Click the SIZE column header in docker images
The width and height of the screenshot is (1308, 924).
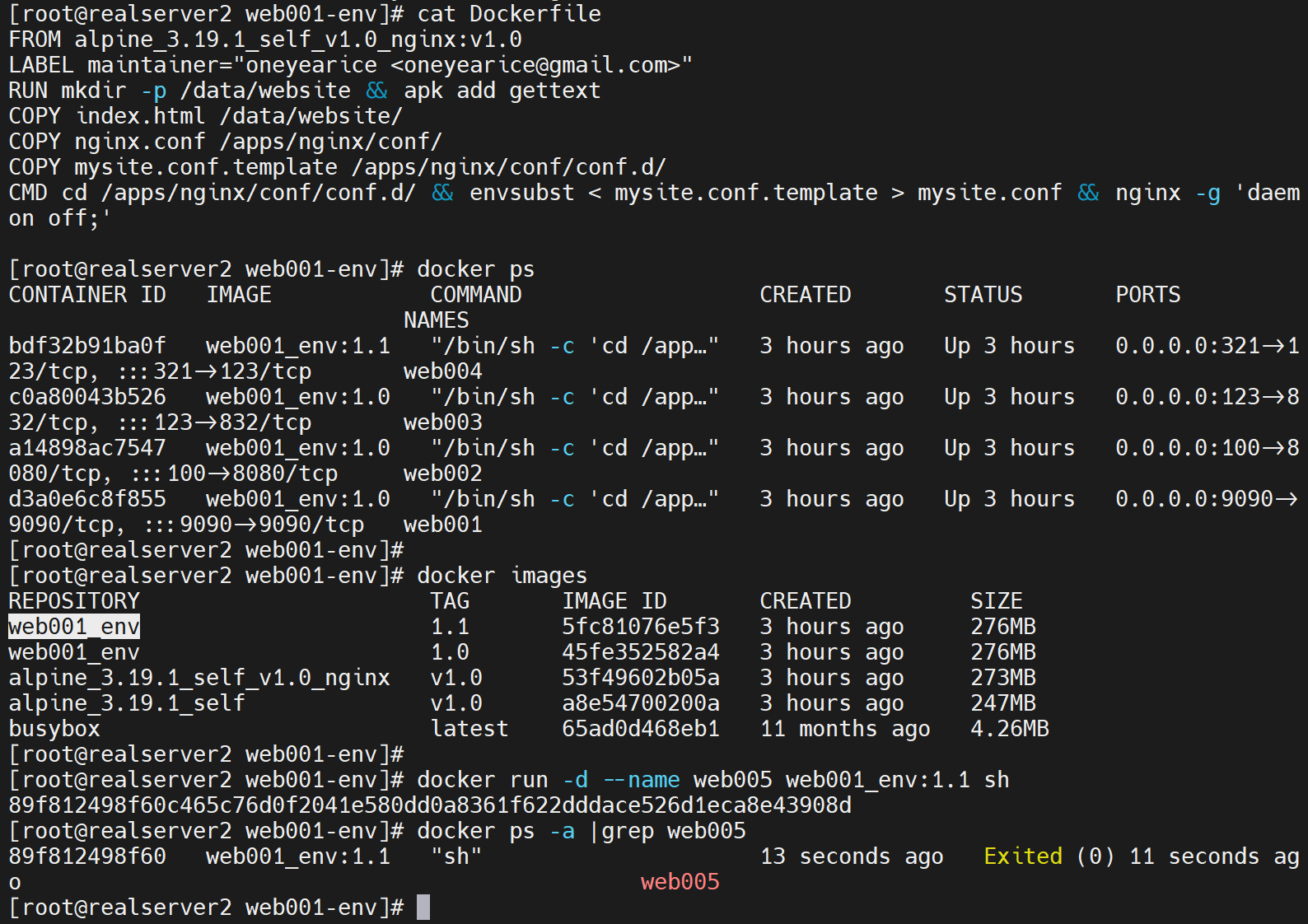996,601
